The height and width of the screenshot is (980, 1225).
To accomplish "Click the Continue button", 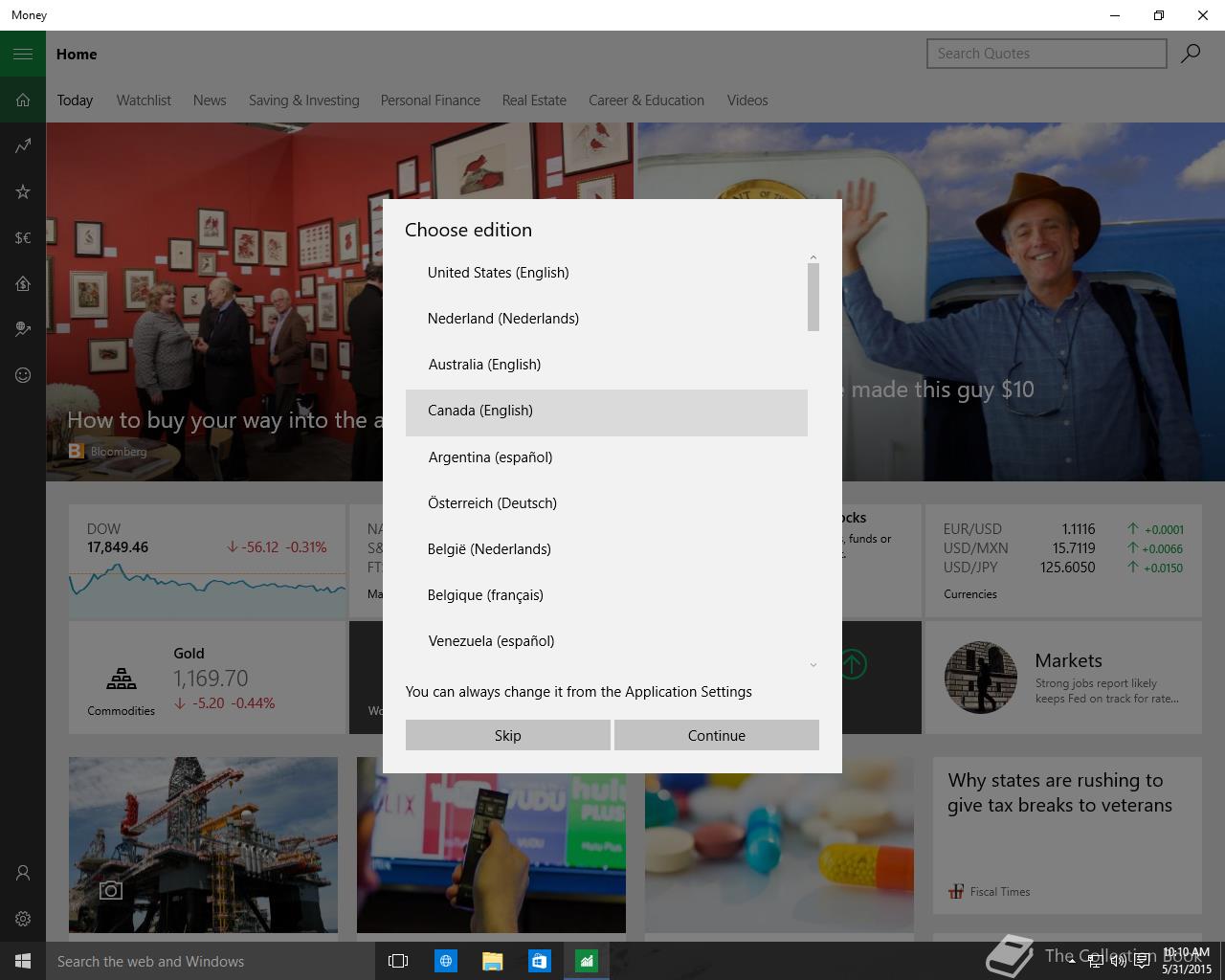I will coord(717,735).
